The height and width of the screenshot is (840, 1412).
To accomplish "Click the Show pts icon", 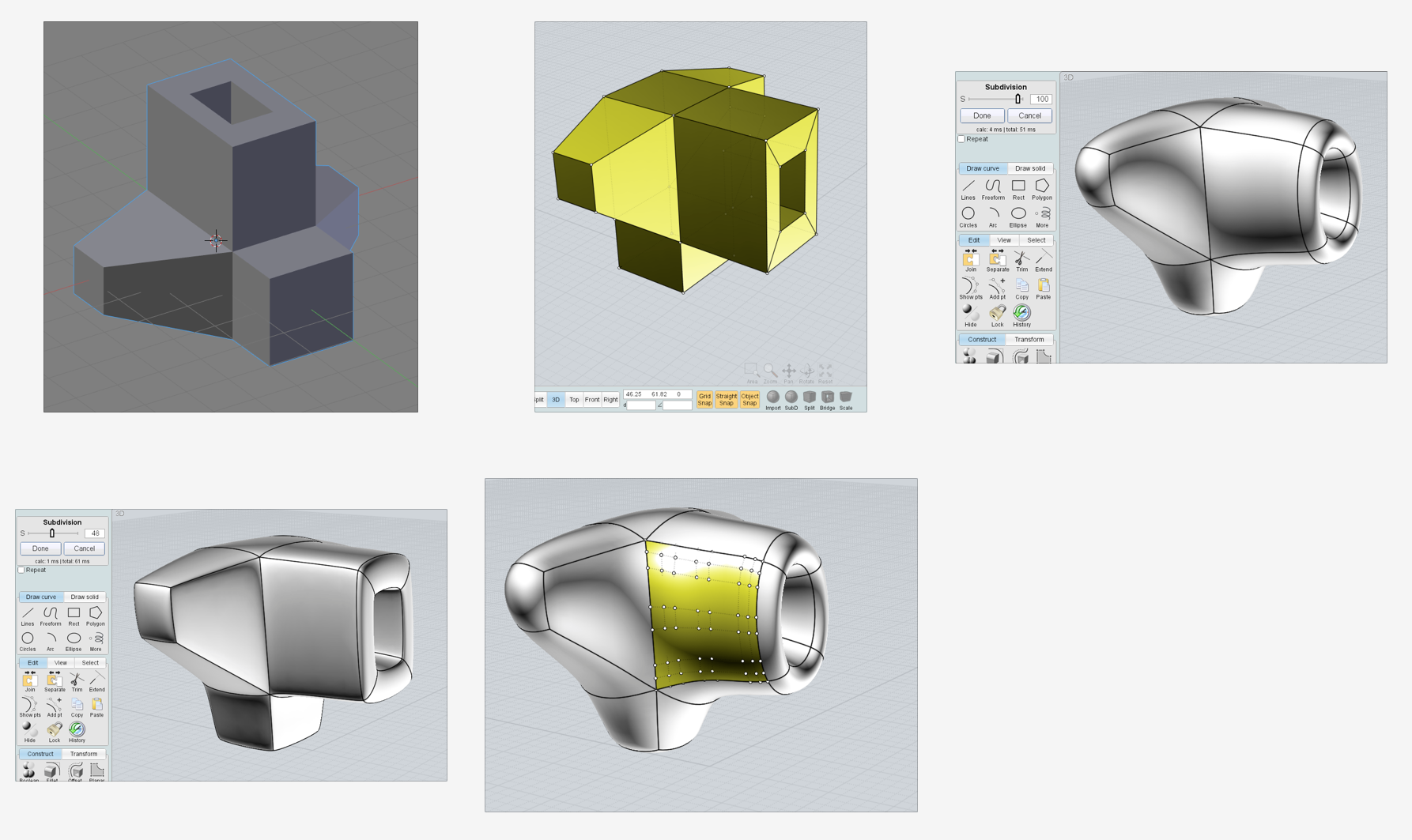I will point(29,705).
